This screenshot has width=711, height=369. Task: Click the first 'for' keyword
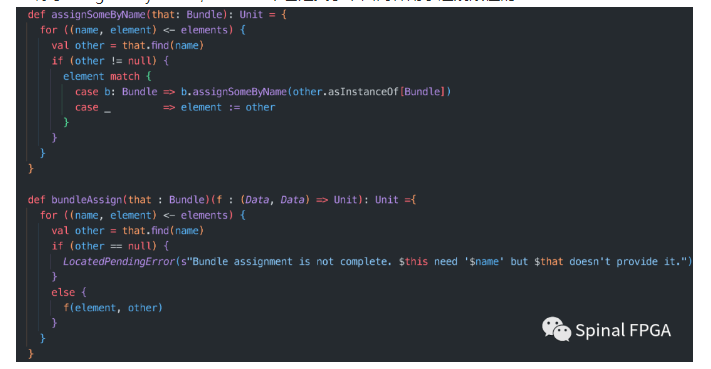click(49, 30)
